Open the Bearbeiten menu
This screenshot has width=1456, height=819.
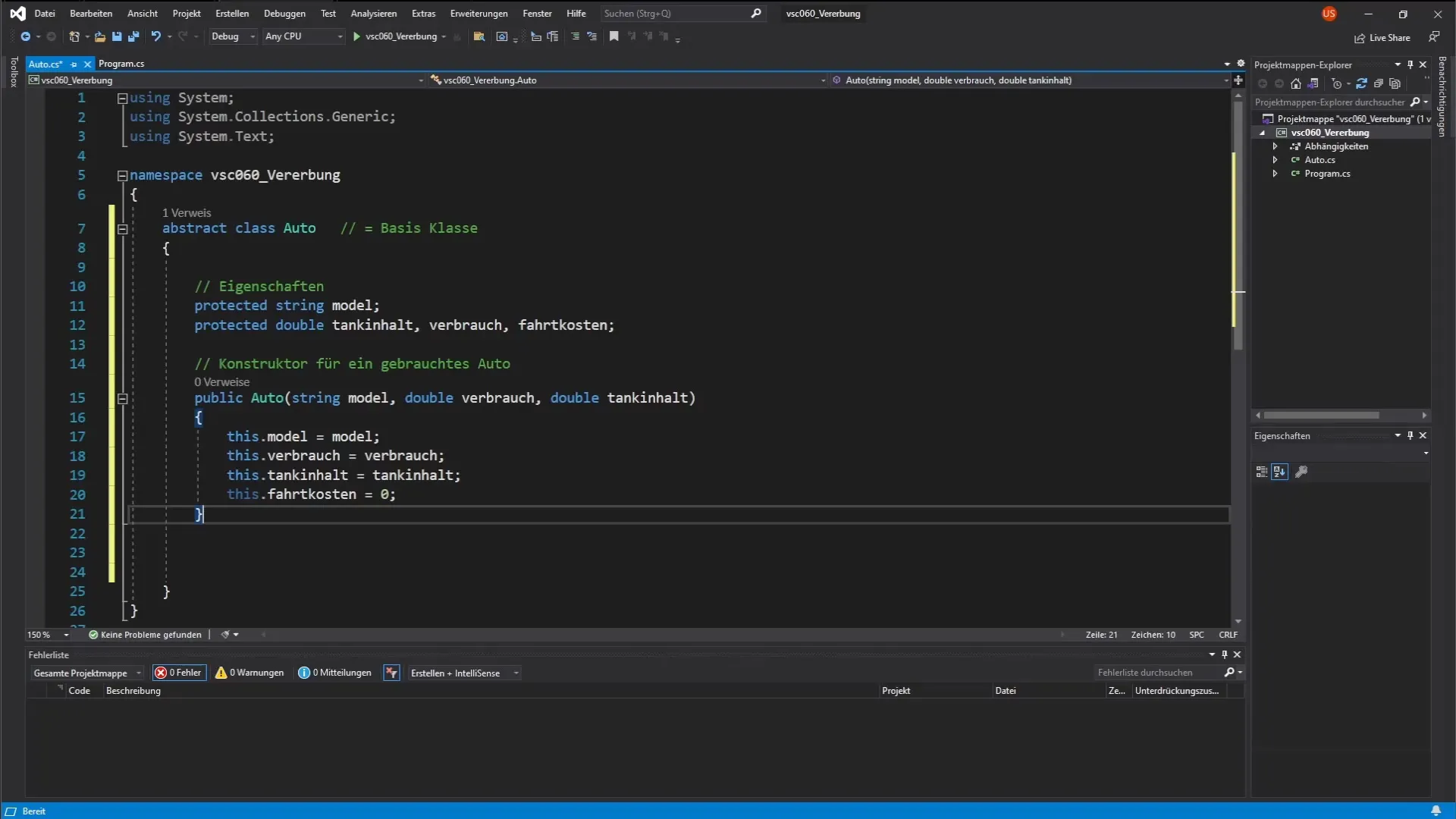[x=91, y=14]
